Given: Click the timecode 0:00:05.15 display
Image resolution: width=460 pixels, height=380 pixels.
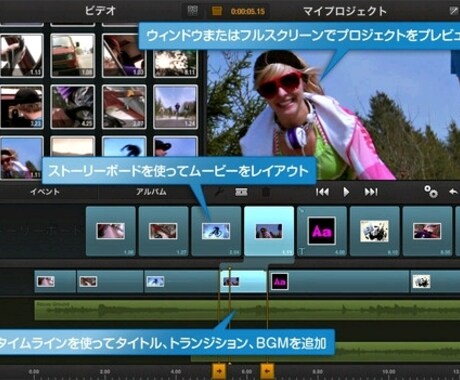Looking at the screenshot, I should coord(248,11).
